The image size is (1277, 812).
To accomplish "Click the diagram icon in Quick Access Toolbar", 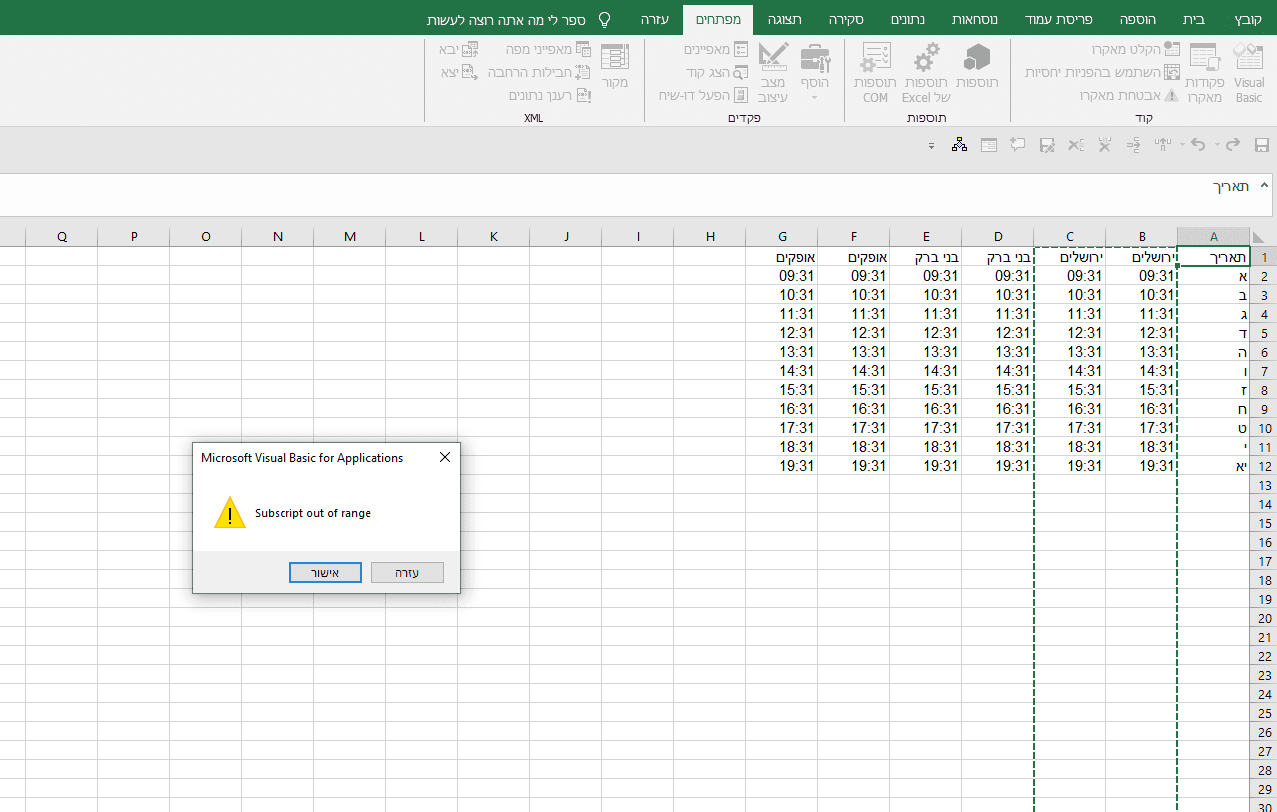I will [959, 145].
